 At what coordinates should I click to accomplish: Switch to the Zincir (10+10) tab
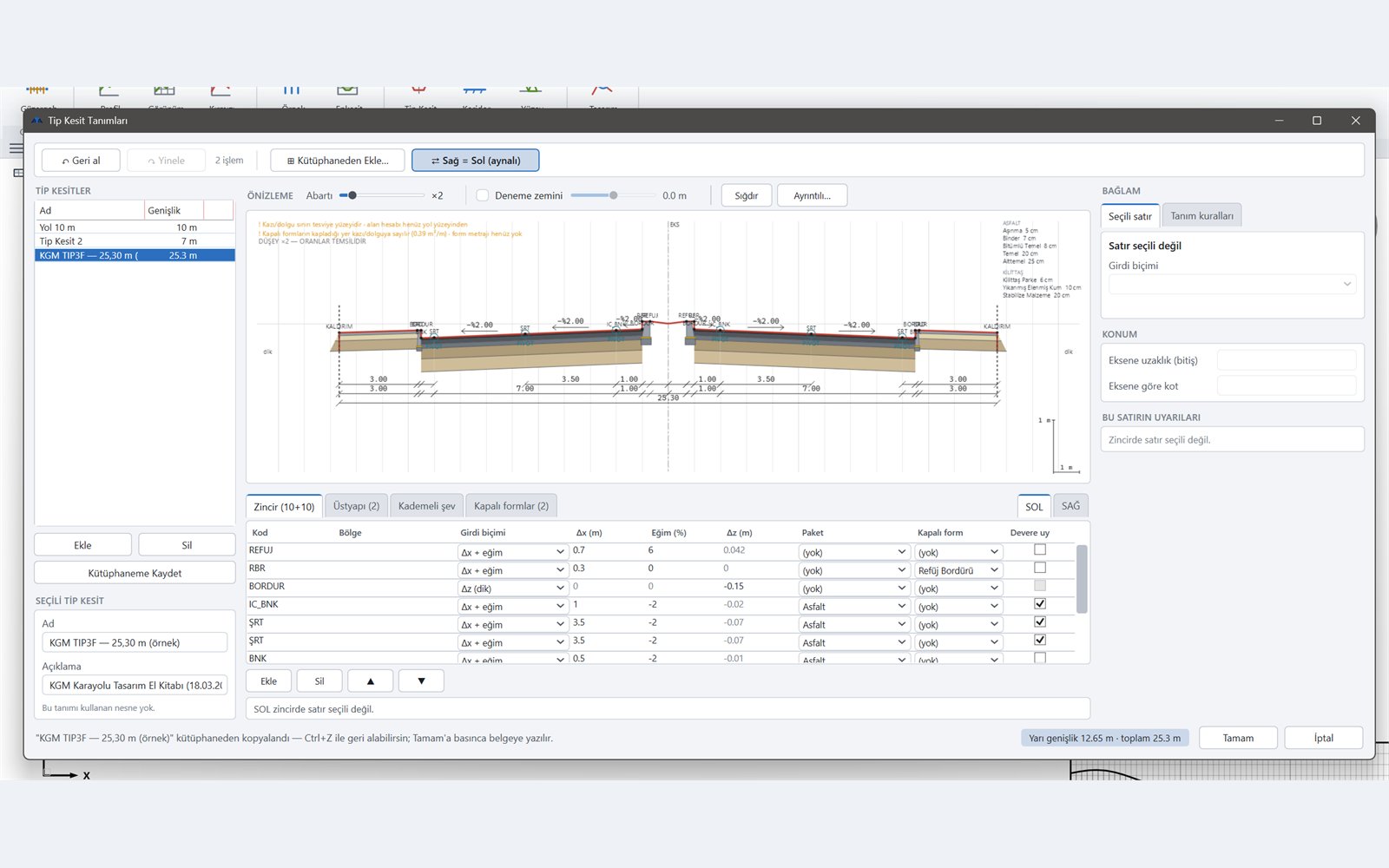[x=284, y=507]
